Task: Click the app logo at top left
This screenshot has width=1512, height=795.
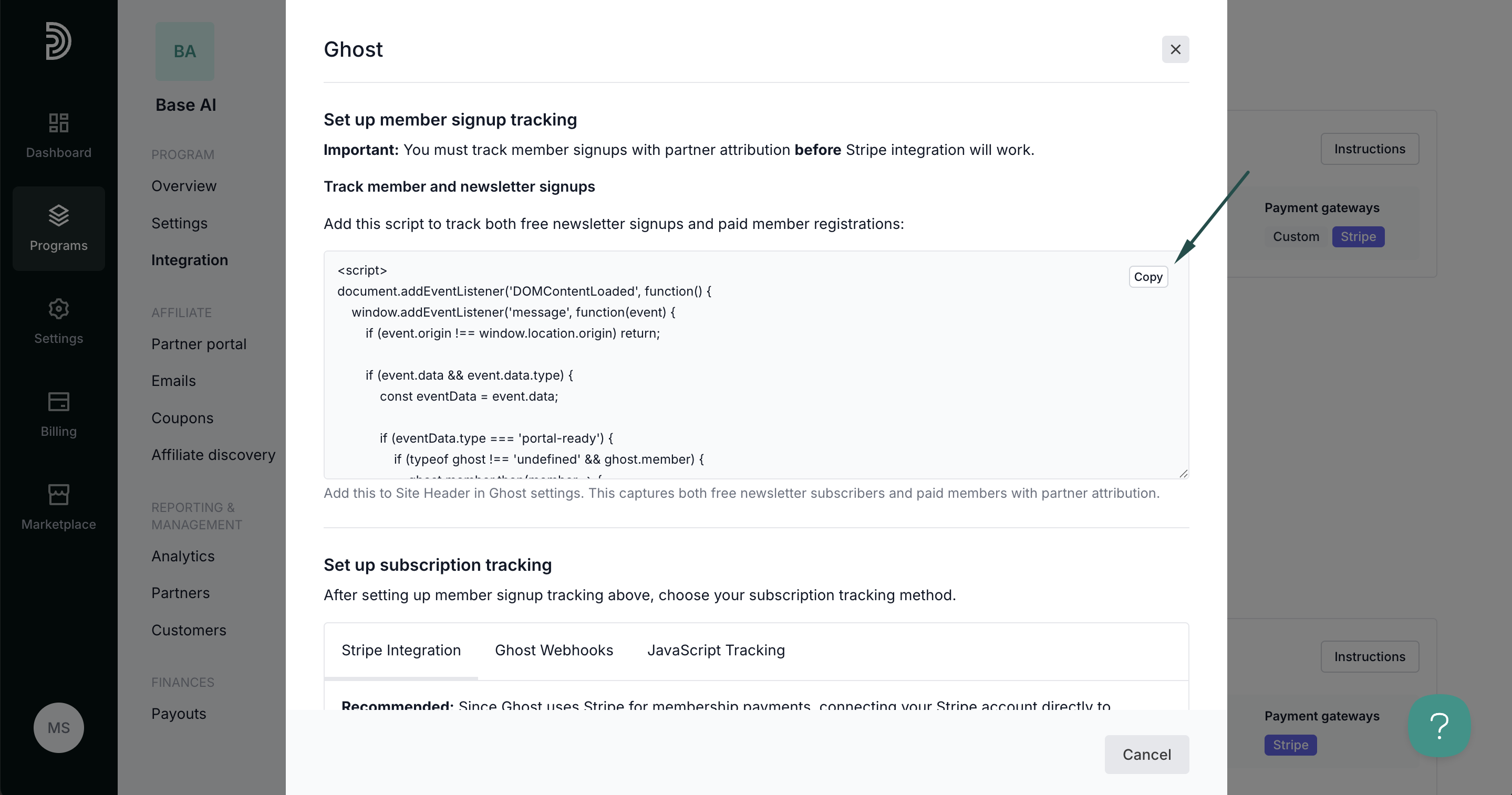Action: pos(59,40)
